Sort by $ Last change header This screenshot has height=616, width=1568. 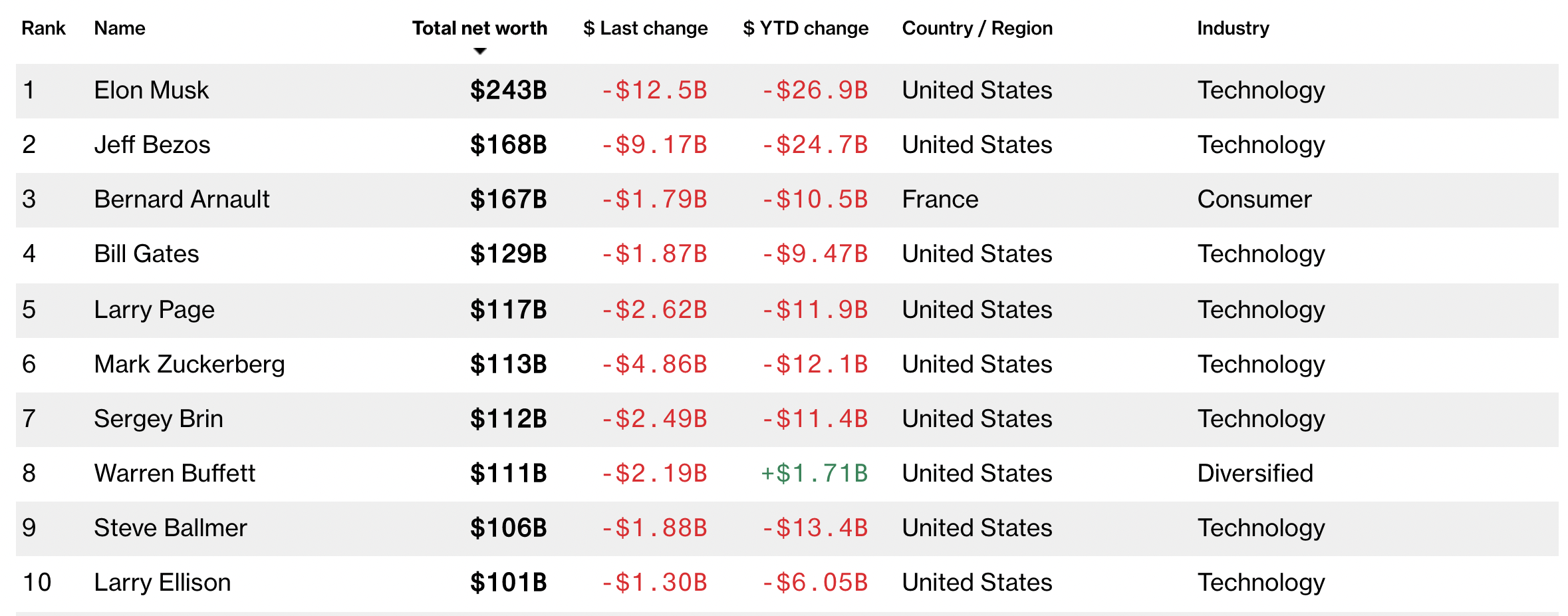645,28
